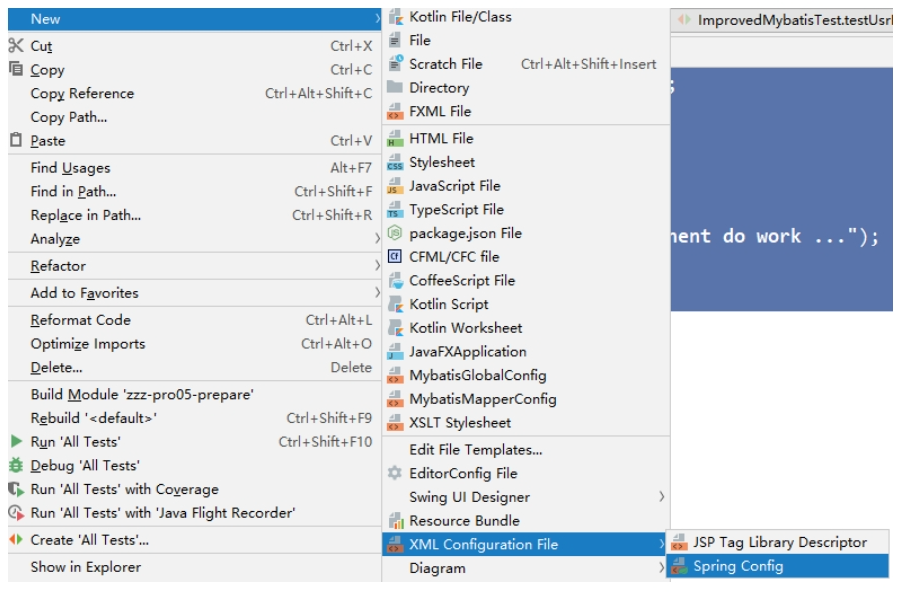Open Find Usages from context menu

(x=195, y=168)
